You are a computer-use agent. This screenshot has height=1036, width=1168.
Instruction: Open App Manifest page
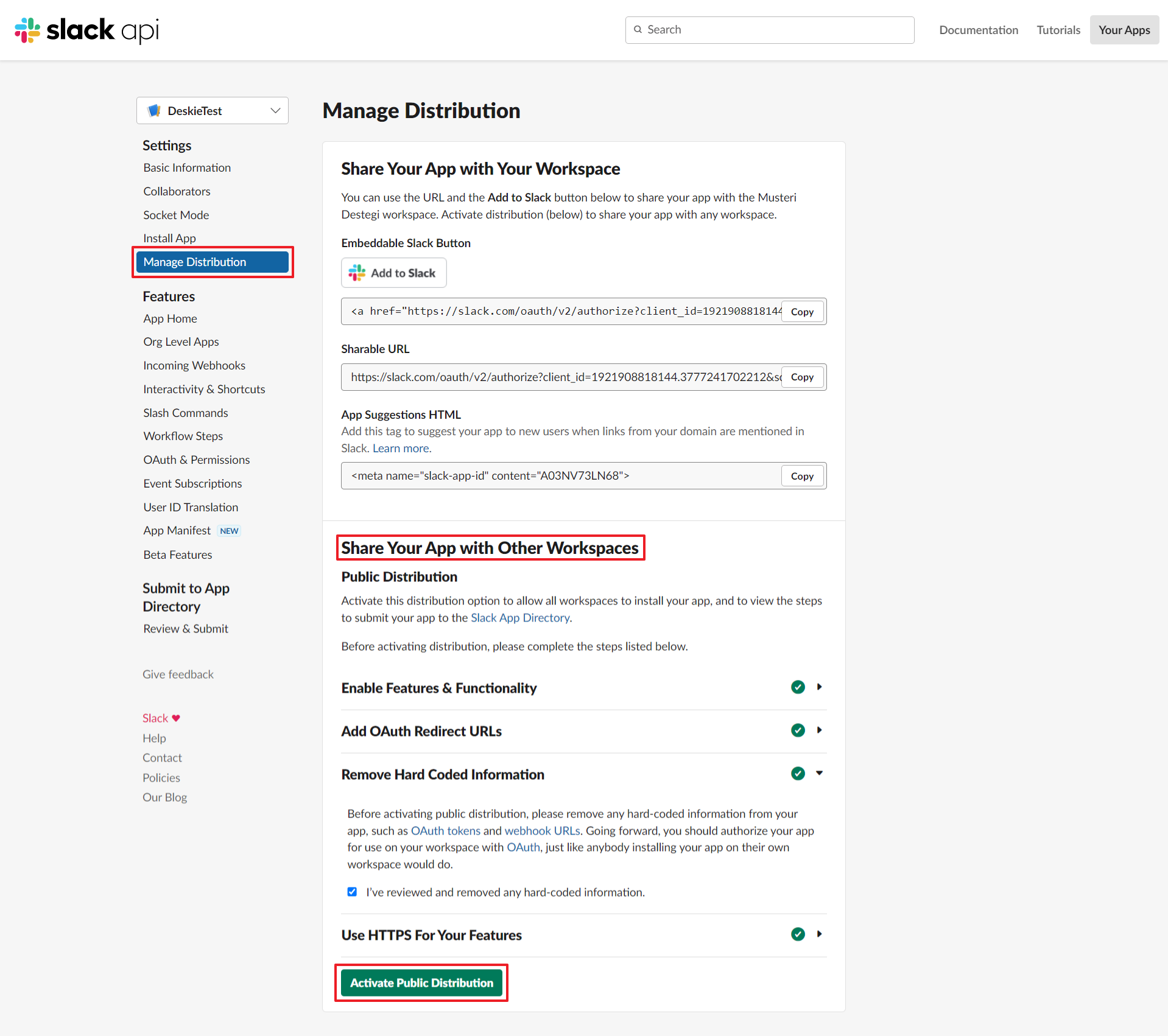tap(177, 530)
